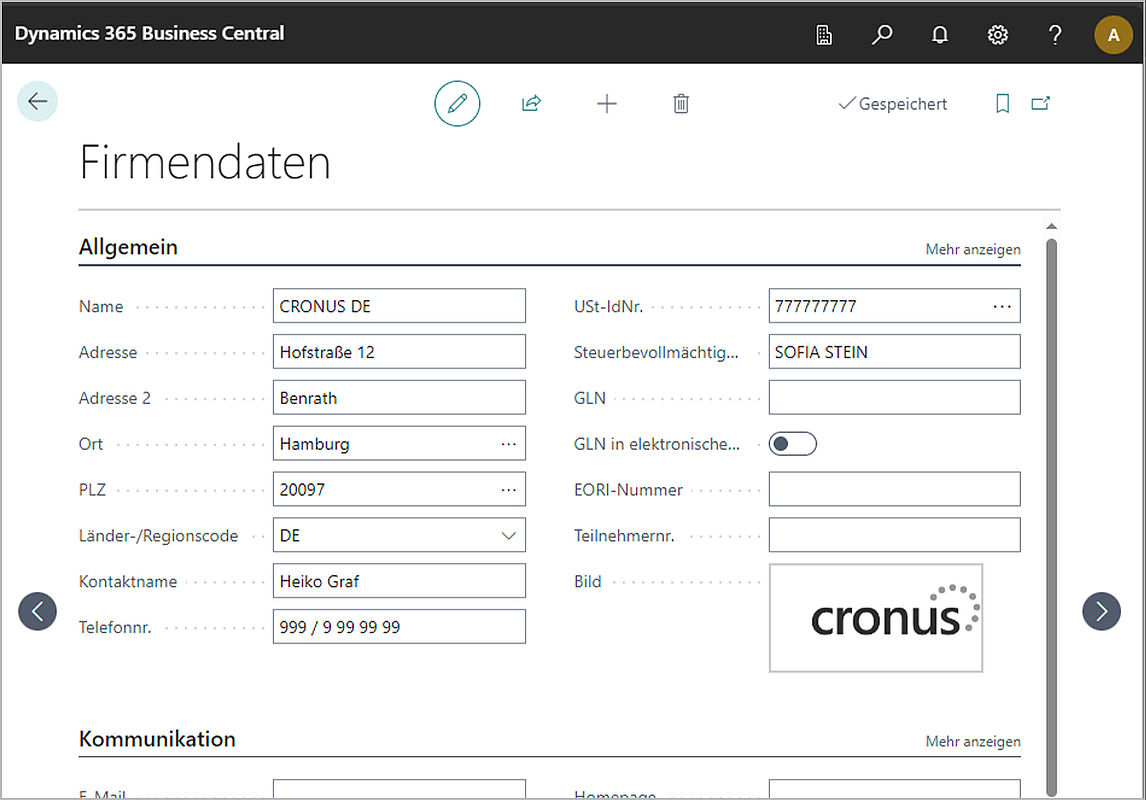The width and height of the screenshot is (1146, 800).
Task: Click the plus new record icon
Action: coord(607,104)
